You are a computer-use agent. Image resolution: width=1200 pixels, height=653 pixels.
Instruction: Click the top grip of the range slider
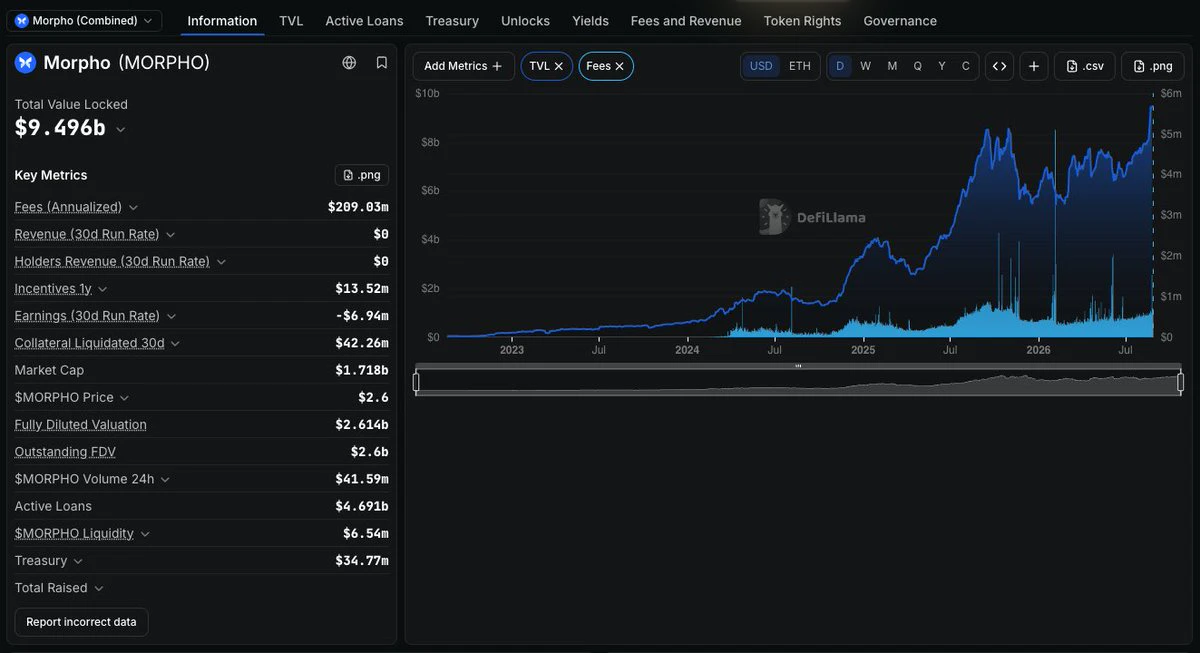click(798, 366)
